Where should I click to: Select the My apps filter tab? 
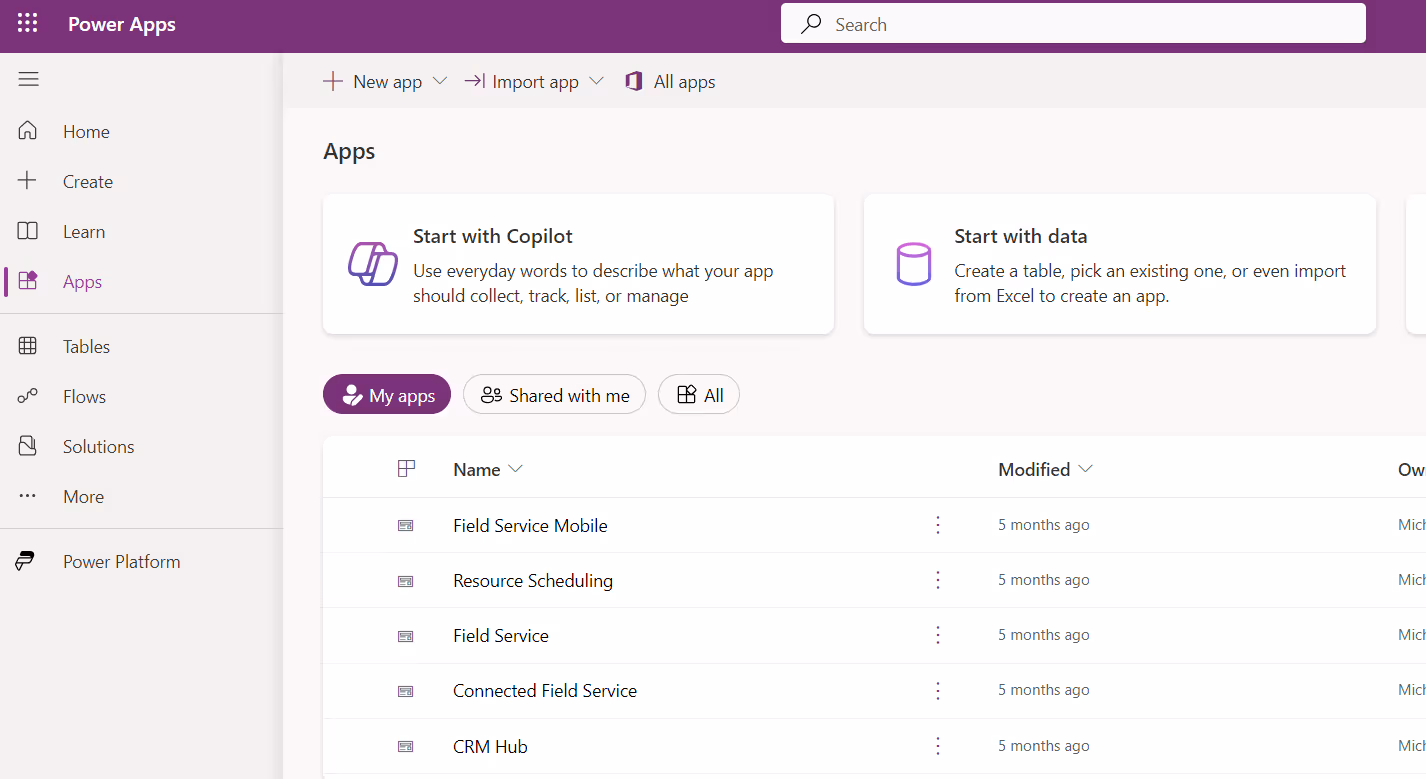tap(387, 395)
